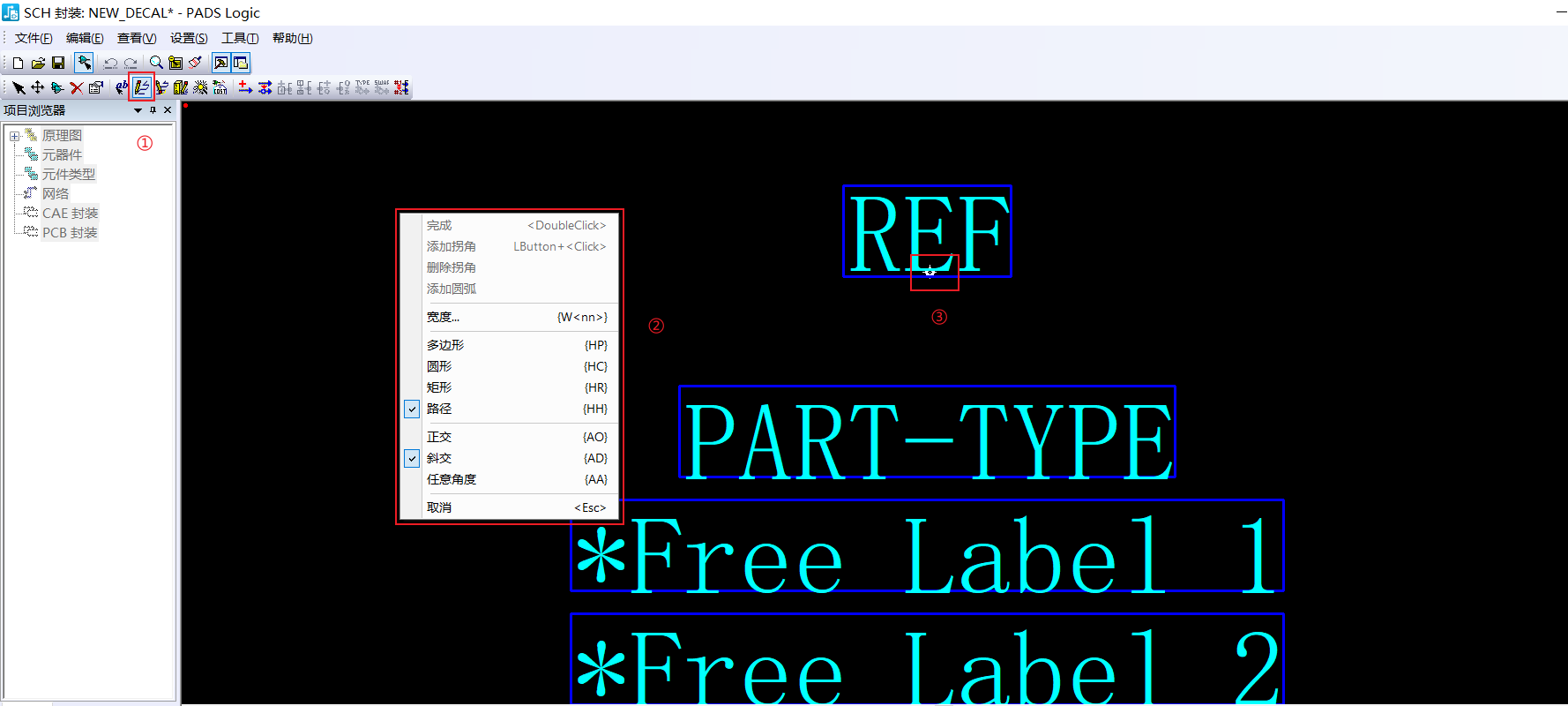Click 宽度... width menu entry
The image size is (1568, 706).
click(510, 317)
